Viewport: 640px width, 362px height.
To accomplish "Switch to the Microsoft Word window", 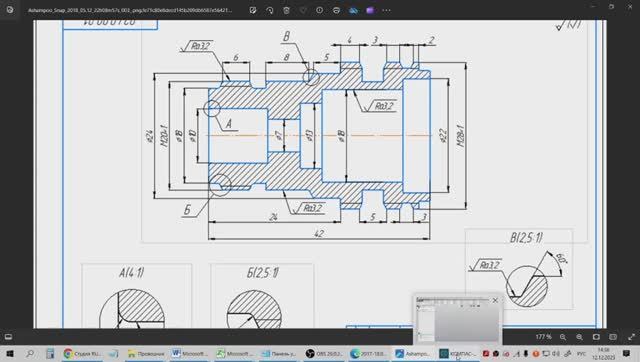I will pyautogui.click(x=190, y=353).
